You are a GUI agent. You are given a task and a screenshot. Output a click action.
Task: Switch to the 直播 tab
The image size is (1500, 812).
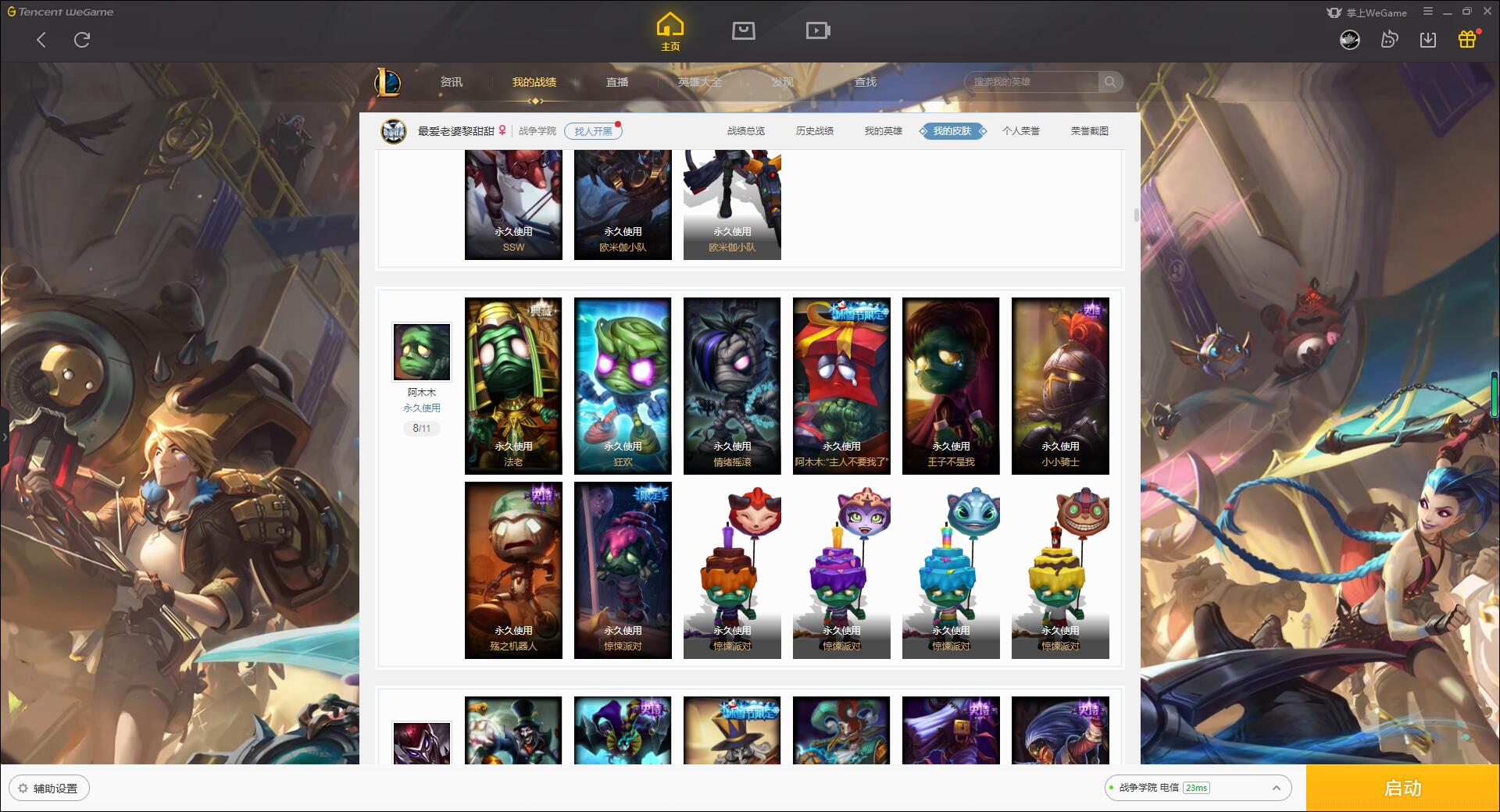click(x=617, y=82)
